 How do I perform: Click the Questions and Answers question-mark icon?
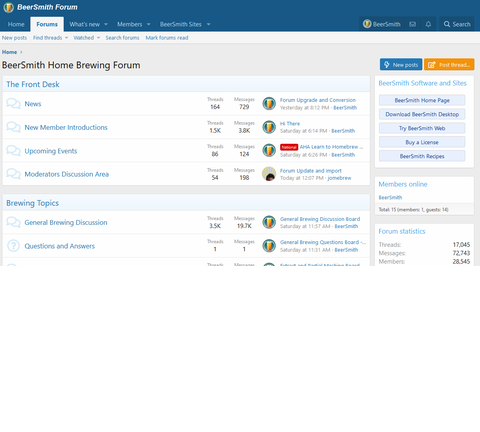coord(13,246)
